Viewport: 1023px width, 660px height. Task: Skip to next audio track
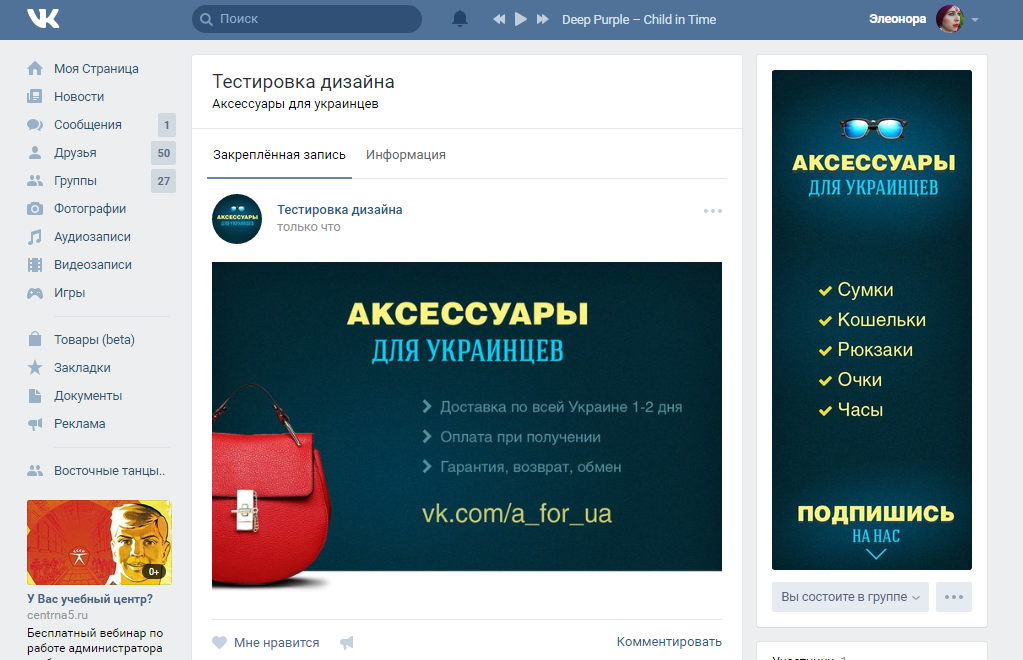(543, 20)
